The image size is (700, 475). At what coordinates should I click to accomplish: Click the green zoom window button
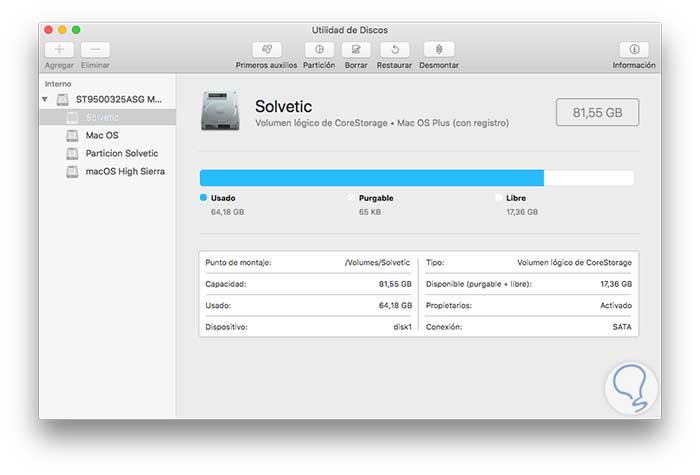(76, 29)
